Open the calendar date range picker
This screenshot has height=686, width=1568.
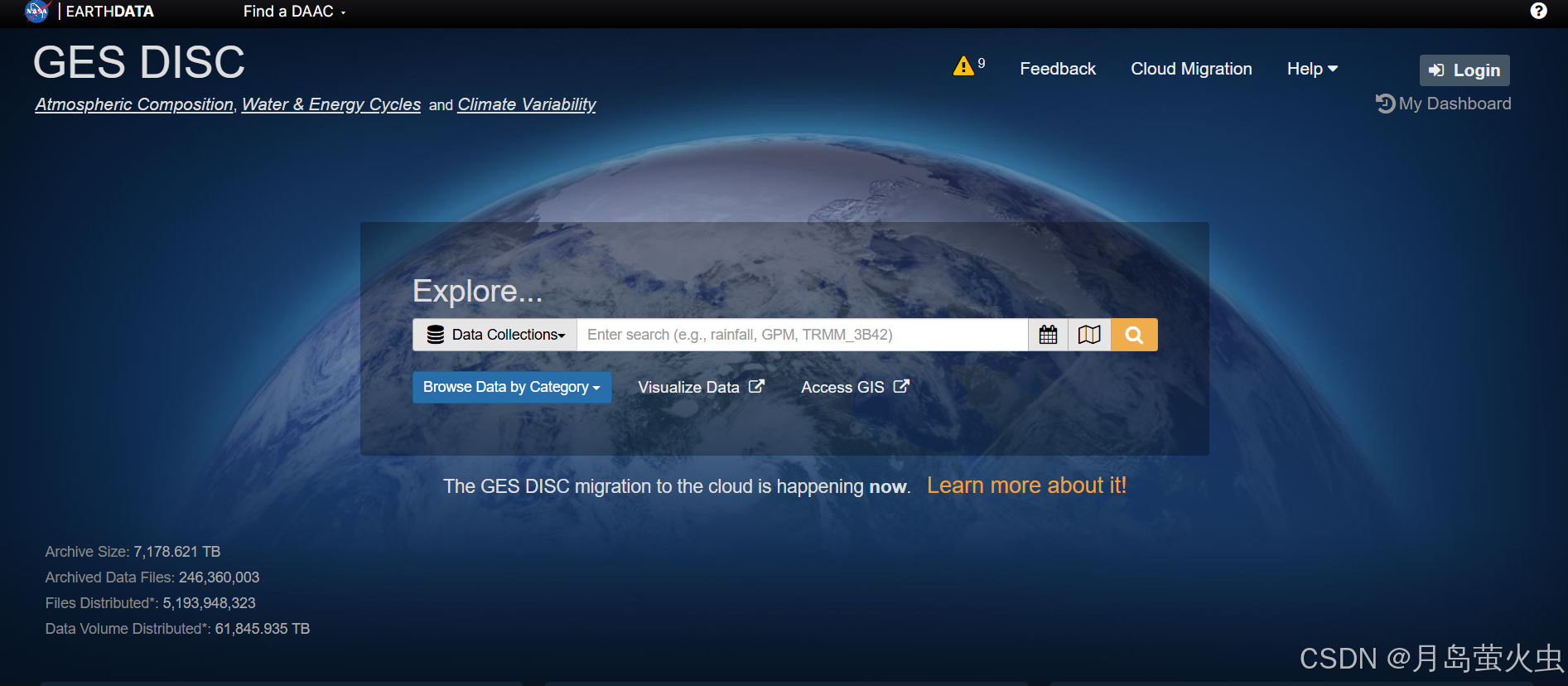(x=1048, y=335)
